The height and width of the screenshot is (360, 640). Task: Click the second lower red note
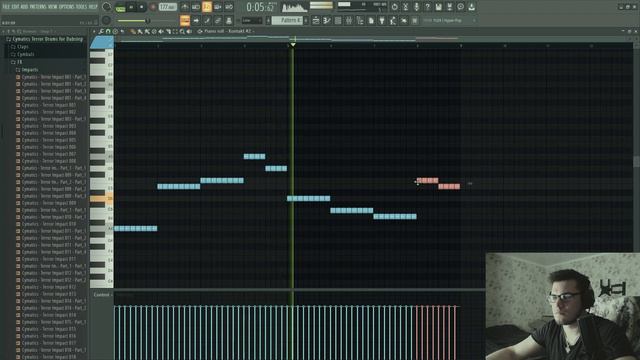pyautogui.click(x=449, y=187)
